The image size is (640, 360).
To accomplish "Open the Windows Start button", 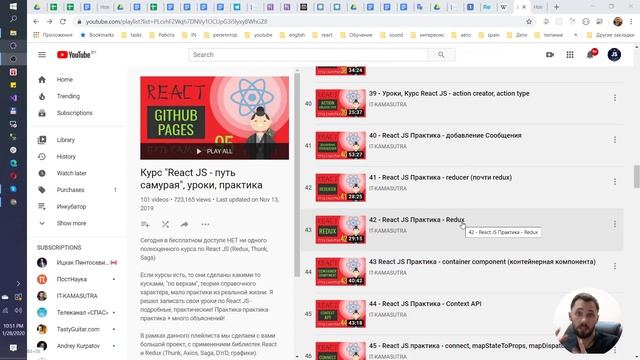I will click(x=13, y=6).
